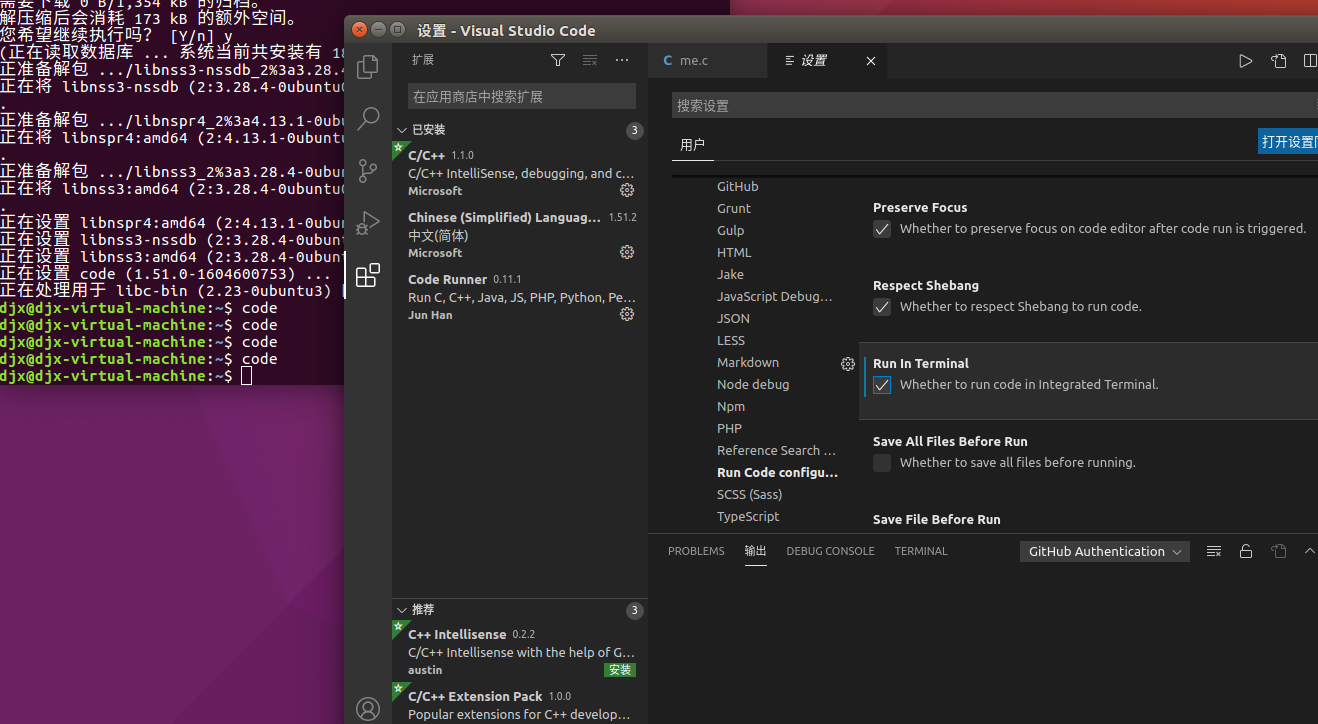1318x724 pixels.
Task: Clear extensions search results icon
Action: [x=590, y=60]
